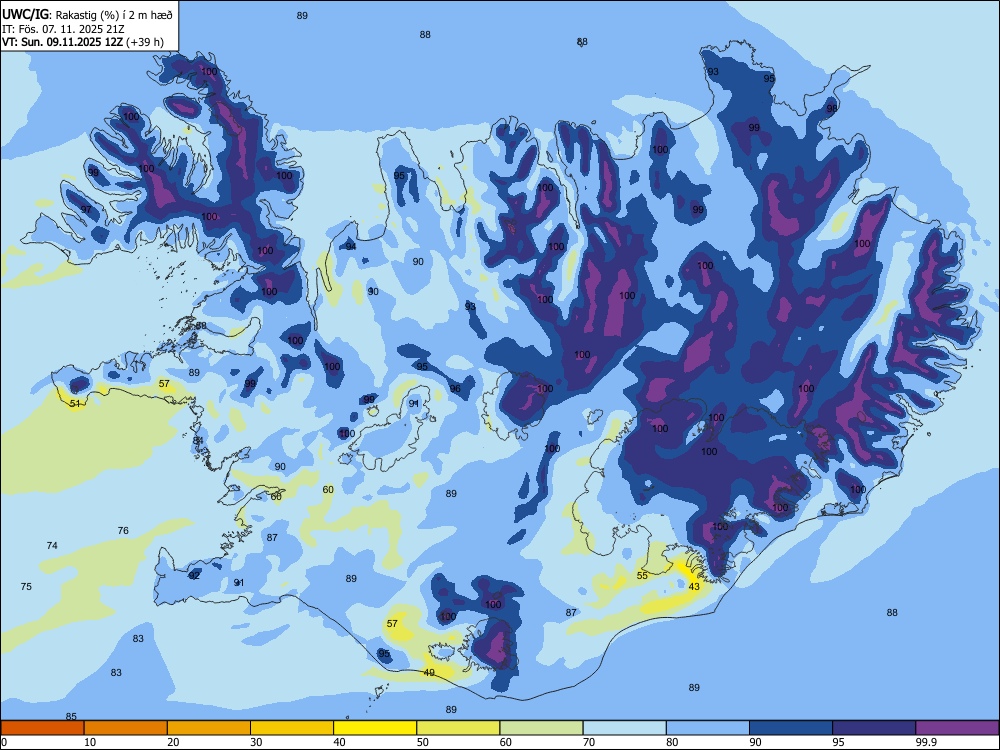Screen dimensions: 1000x750
Task: Click the 85 humidity value at the bottom left
Action: [71, 716]
